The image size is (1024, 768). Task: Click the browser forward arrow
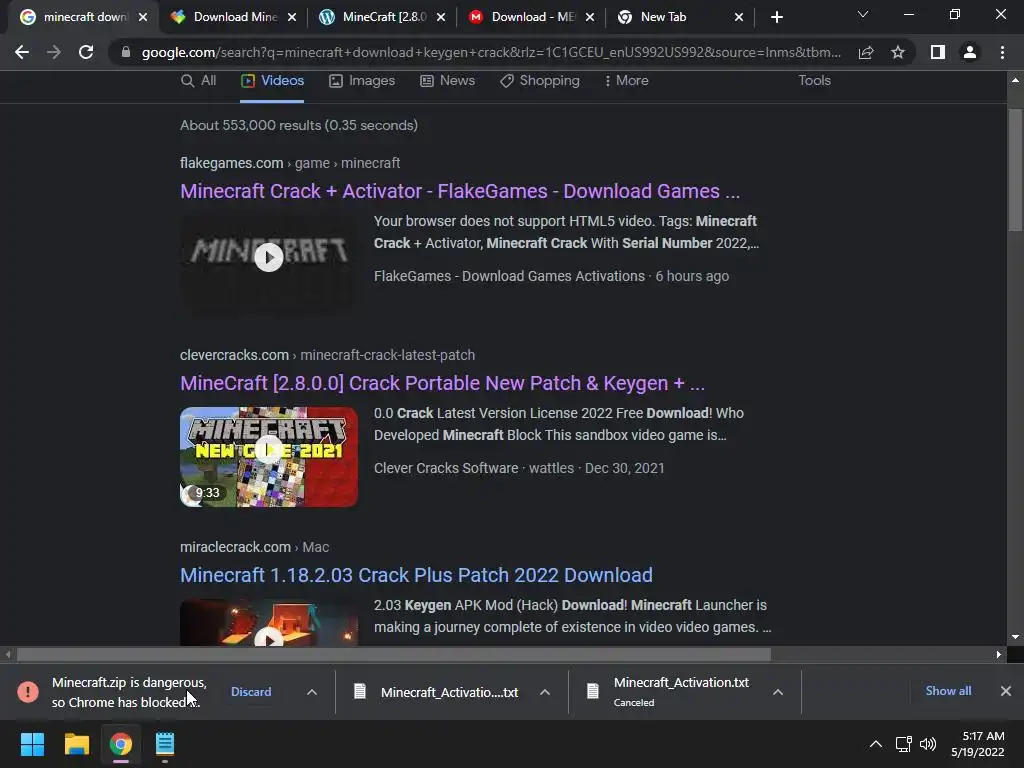coord(54,52)
